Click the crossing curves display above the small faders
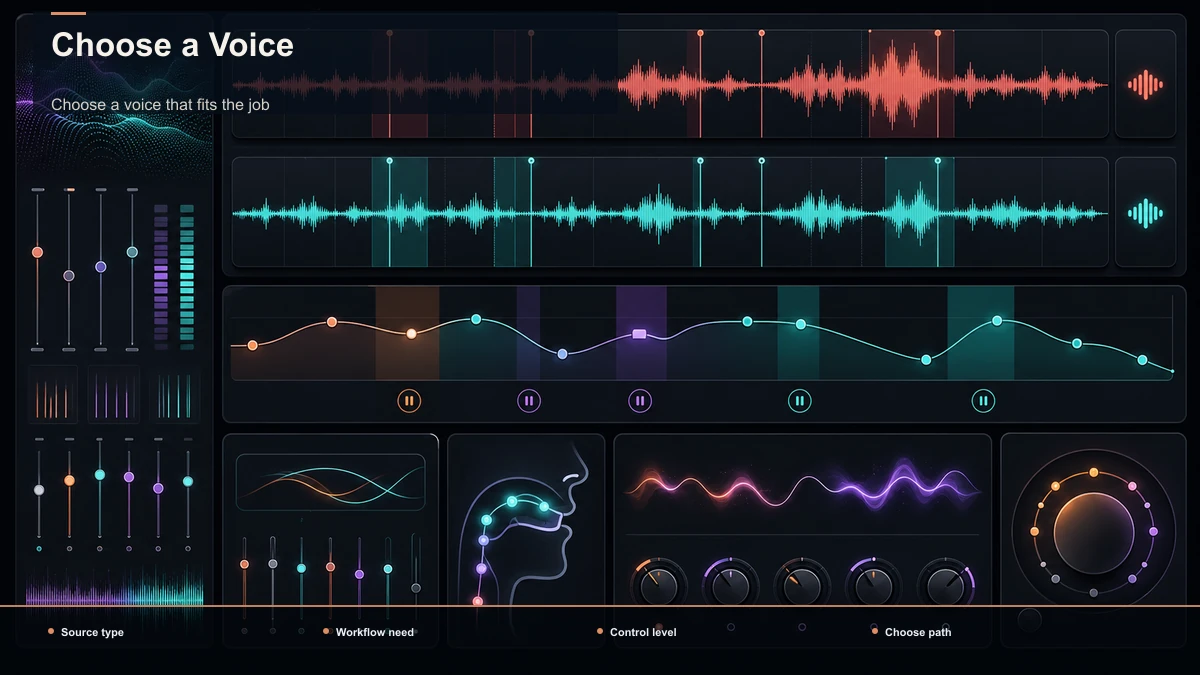 [330, 483]
